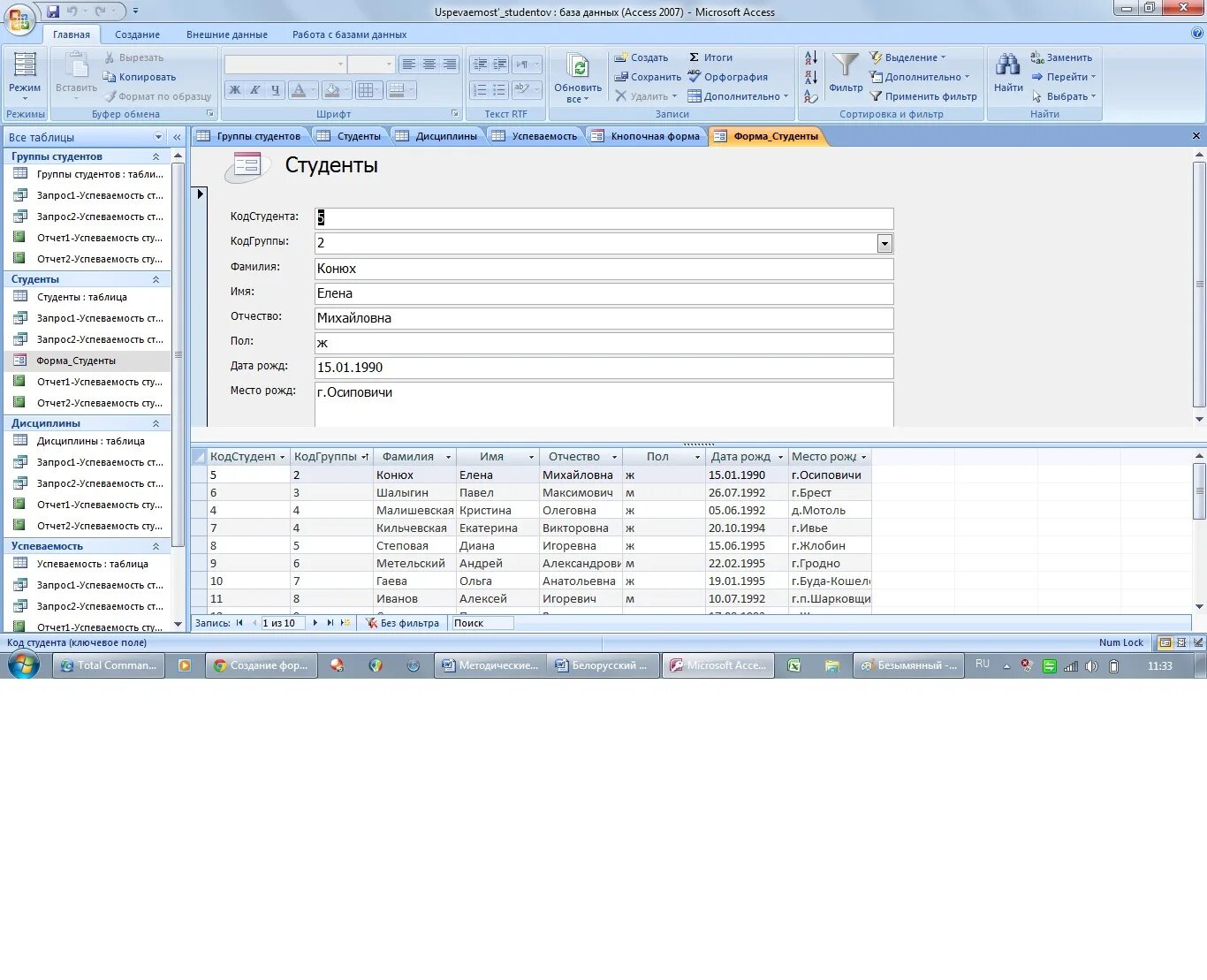Open Total Commander from the taskbar
This screenshot has width=1207, height=980.
[x=110, y=665]
